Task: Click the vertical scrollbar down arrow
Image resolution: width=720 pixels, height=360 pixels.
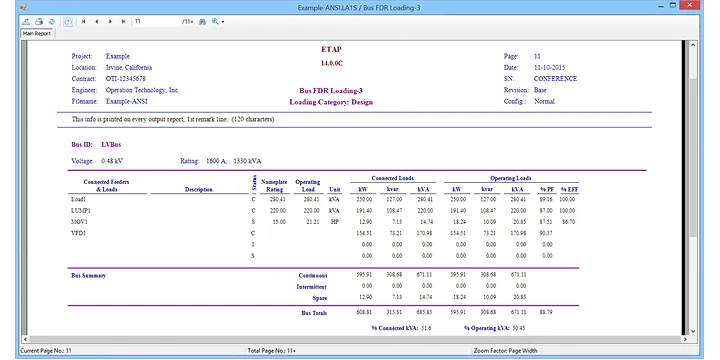Action: tap(693, 331)
